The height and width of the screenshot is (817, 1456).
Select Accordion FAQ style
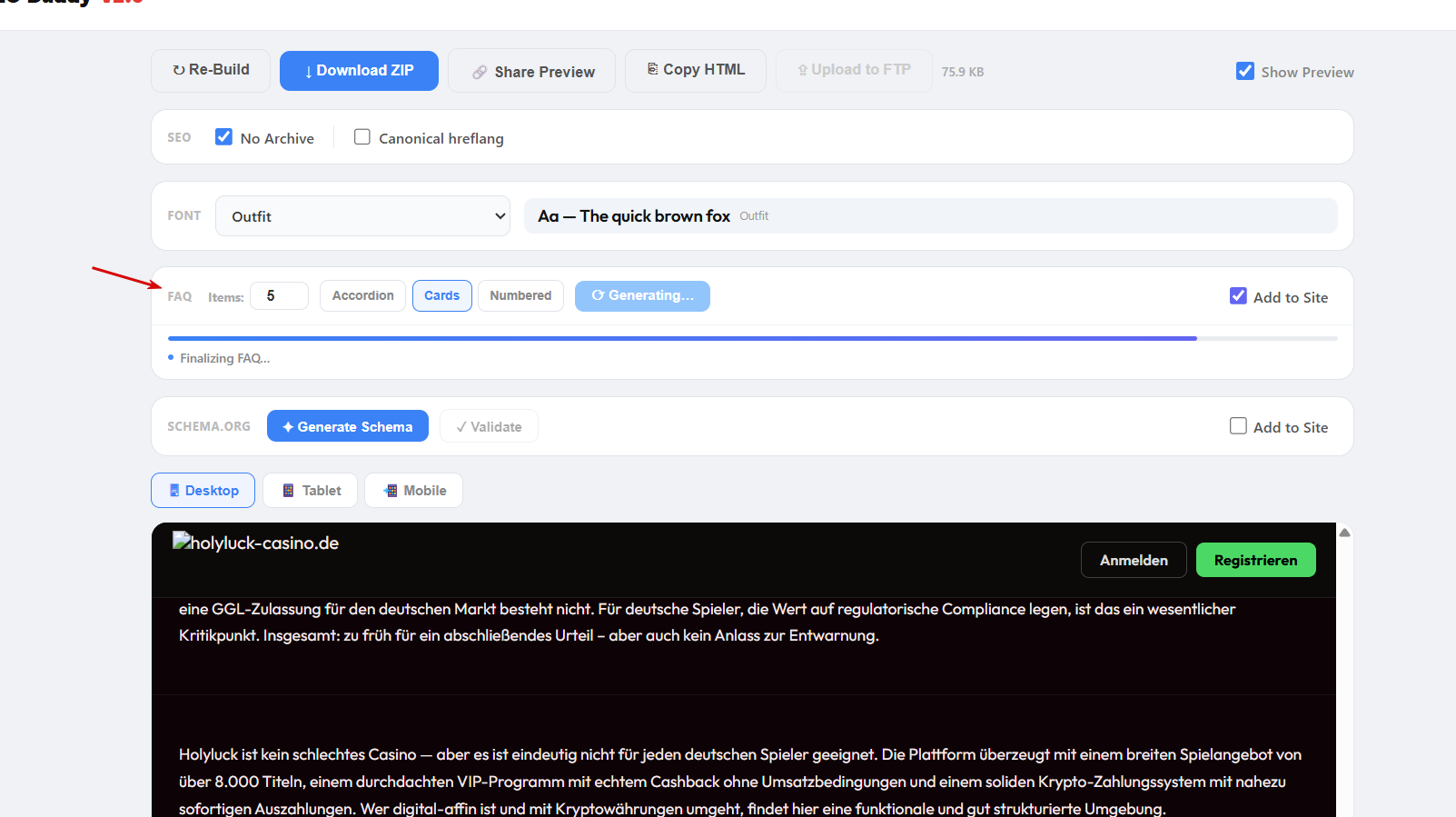[362, 295]
